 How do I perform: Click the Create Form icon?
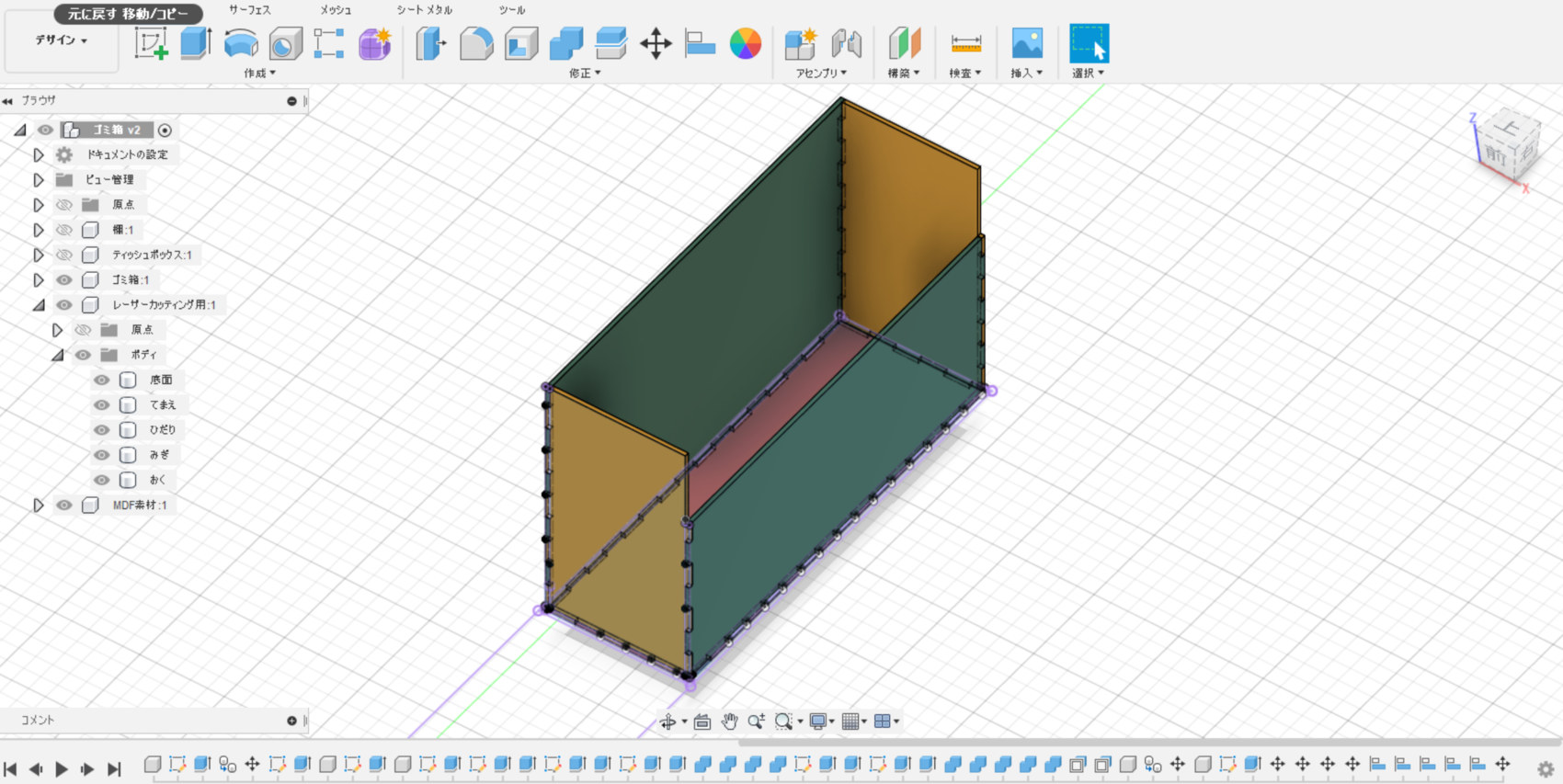[x=374, y=43]
